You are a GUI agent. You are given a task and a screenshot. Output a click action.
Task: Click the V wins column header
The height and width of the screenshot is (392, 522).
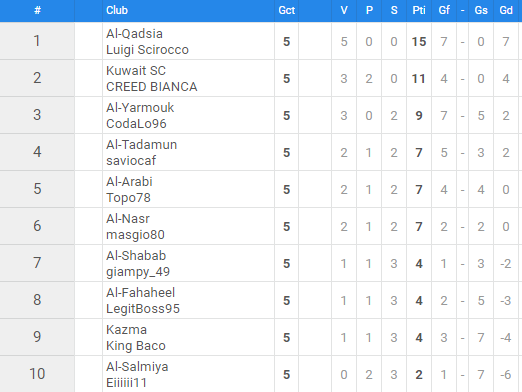344,10
